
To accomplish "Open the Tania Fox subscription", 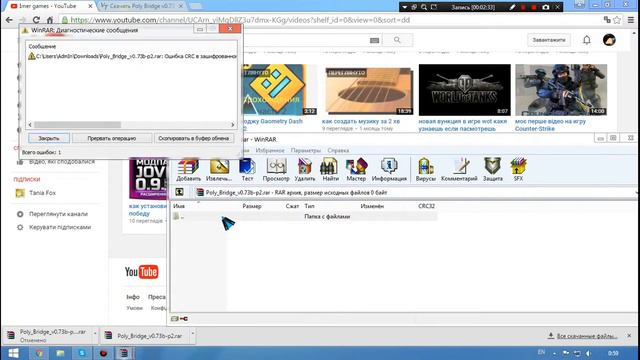I will coord(42,193).
